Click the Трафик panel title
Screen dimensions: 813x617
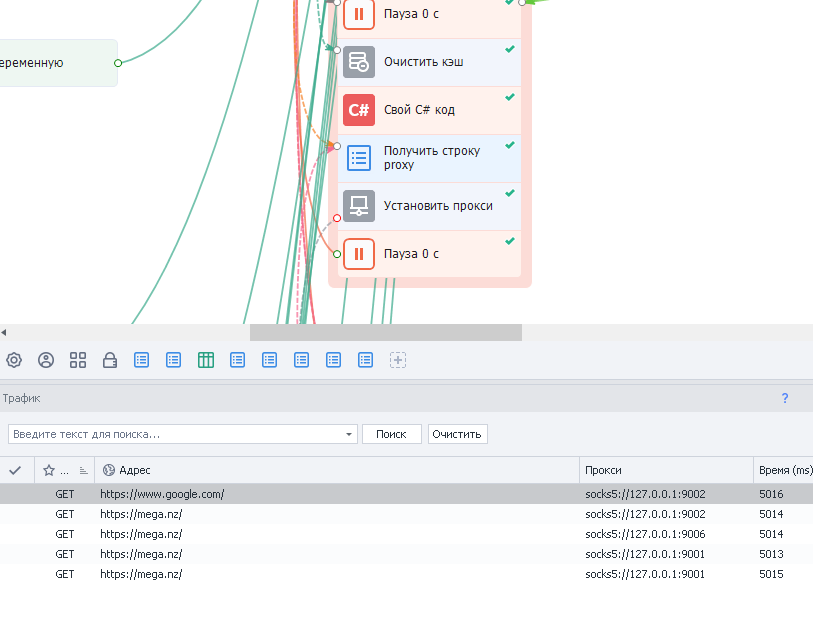pyautogui.click(x=21, y=398)
